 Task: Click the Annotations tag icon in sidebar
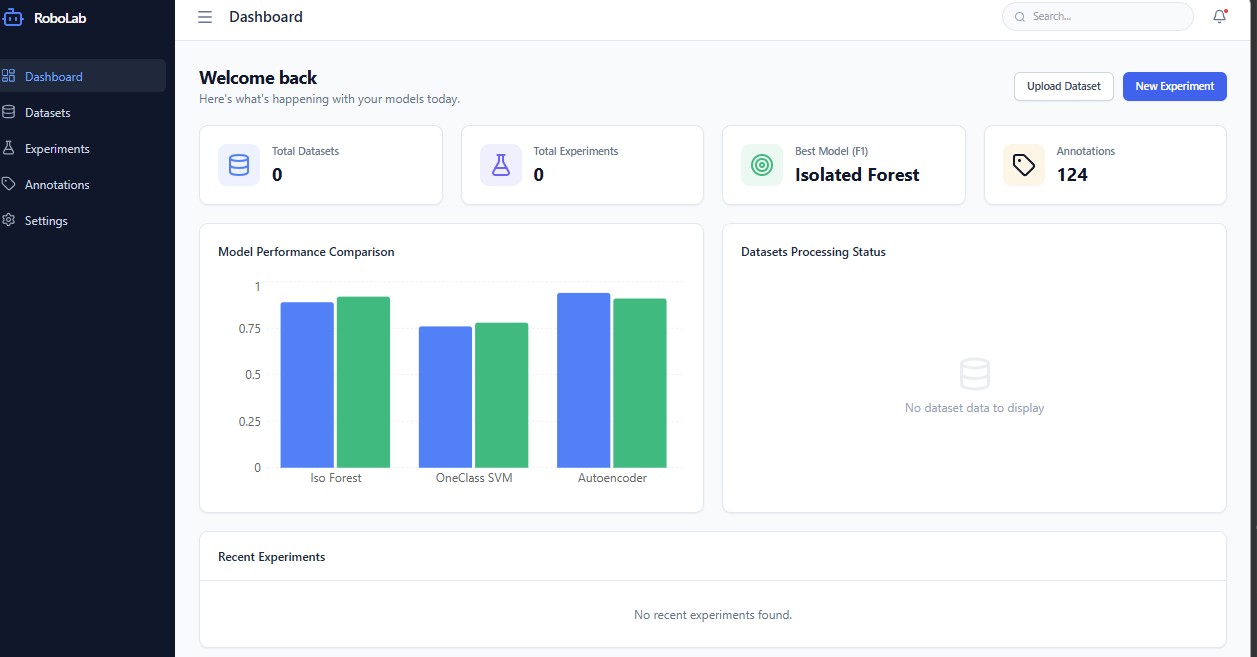[8, 184]
